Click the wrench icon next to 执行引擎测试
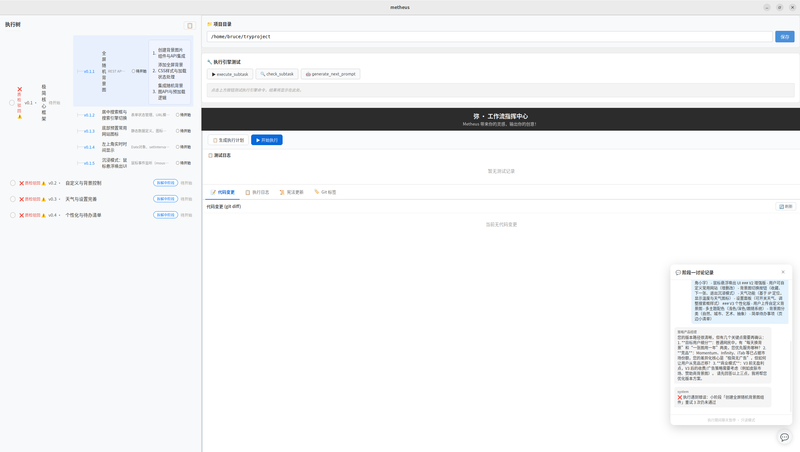The height and width of the screenshot is (452, 800). click(209, 62)
